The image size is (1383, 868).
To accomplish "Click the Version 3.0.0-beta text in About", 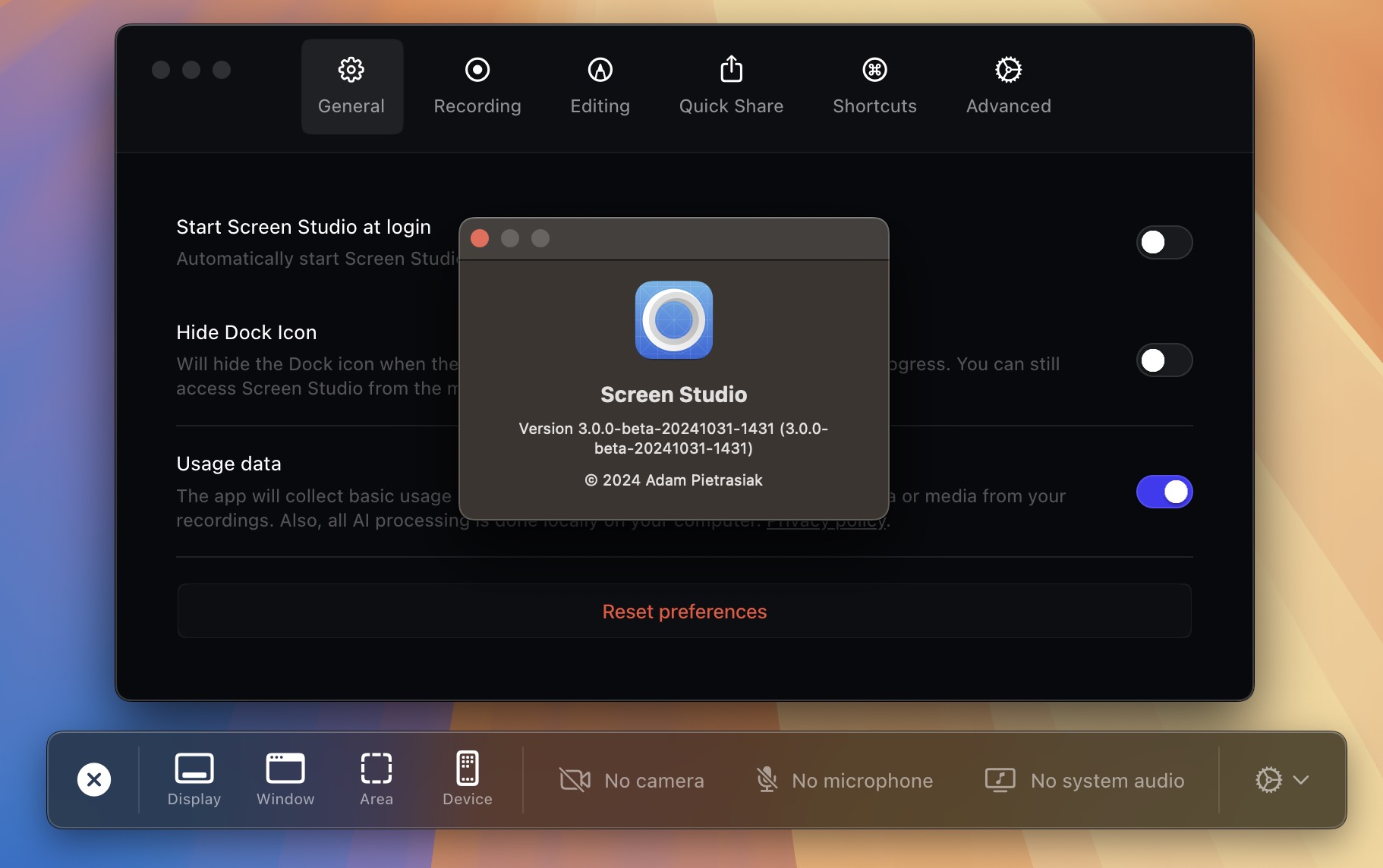I will (x=674, y=439).
